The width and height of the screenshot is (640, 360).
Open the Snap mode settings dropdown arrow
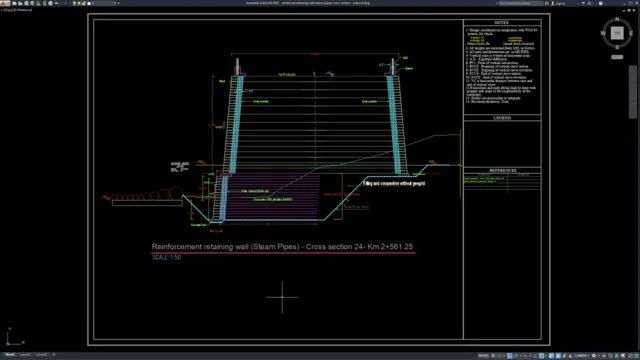504,356
